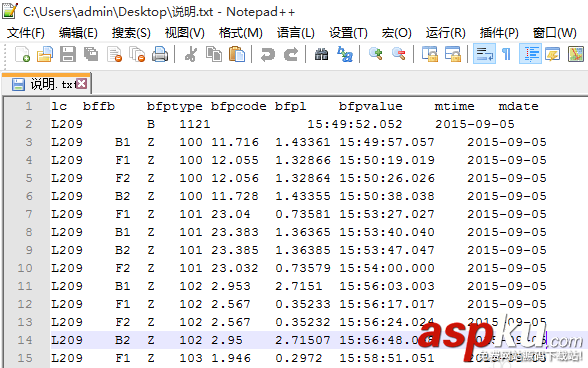Click line number 14 in margin

point(25,340)
